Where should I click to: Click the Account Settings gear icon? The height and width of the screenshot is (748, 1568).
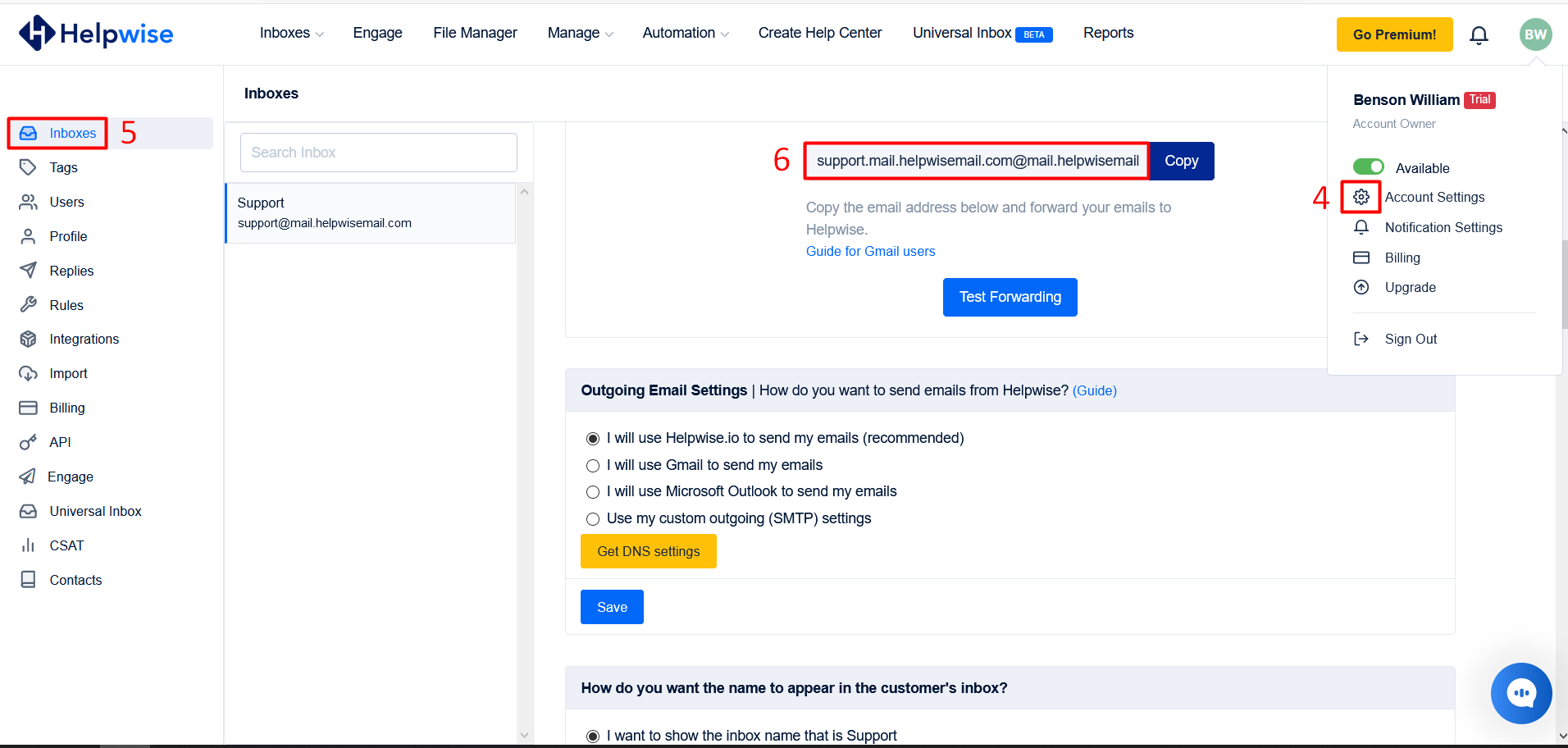[x=1361, y=197]
